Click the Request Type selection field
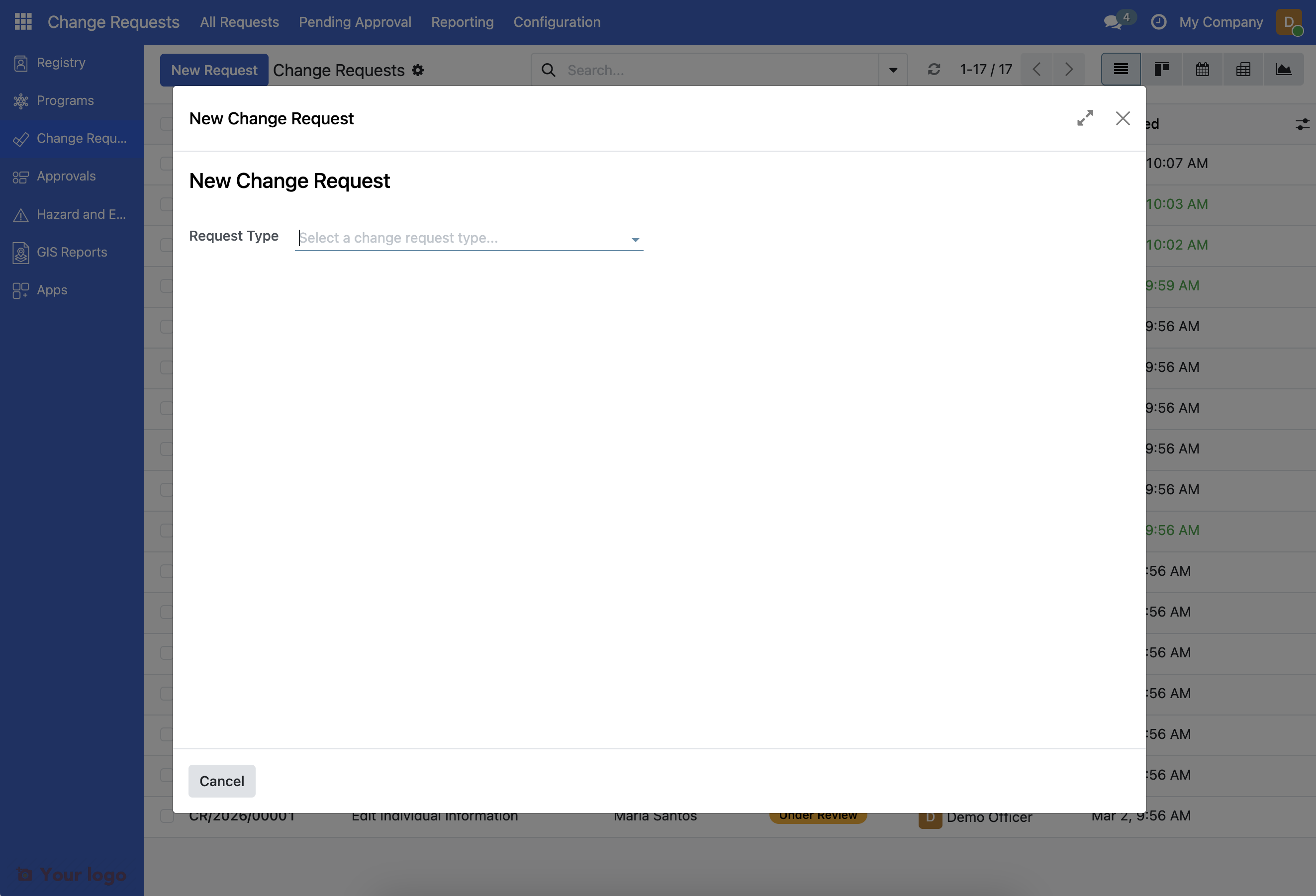The width and height of the screenshot is (1316, 896). point(469,238)
